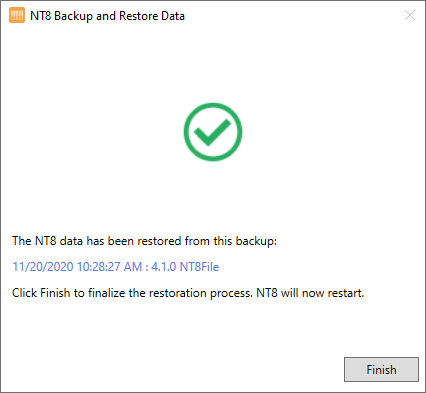Click the '4.1.0 NT8File' version text

pyautogui.click(x=185, y=267)
